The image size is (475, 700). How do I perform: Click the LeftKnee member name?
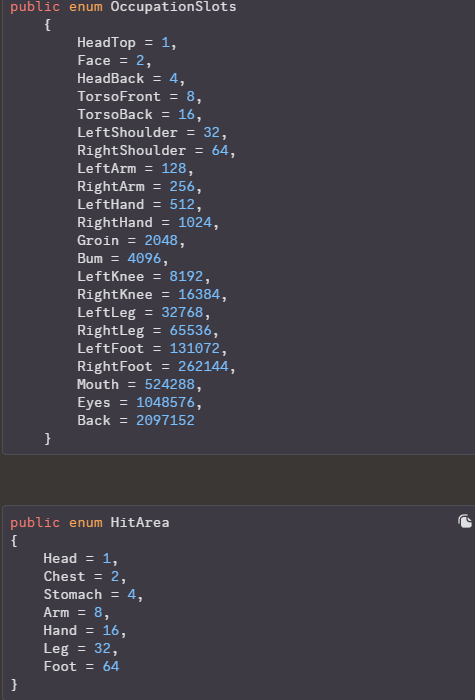[x=110, y=276]
